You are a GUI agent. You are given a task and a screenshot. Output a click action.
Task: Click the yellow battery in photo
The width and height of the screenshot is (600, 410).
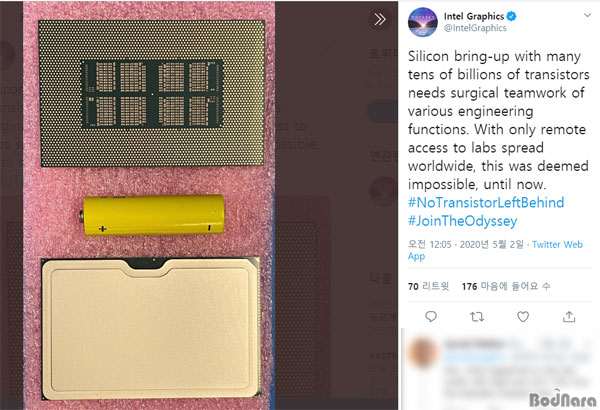point(152,215)
